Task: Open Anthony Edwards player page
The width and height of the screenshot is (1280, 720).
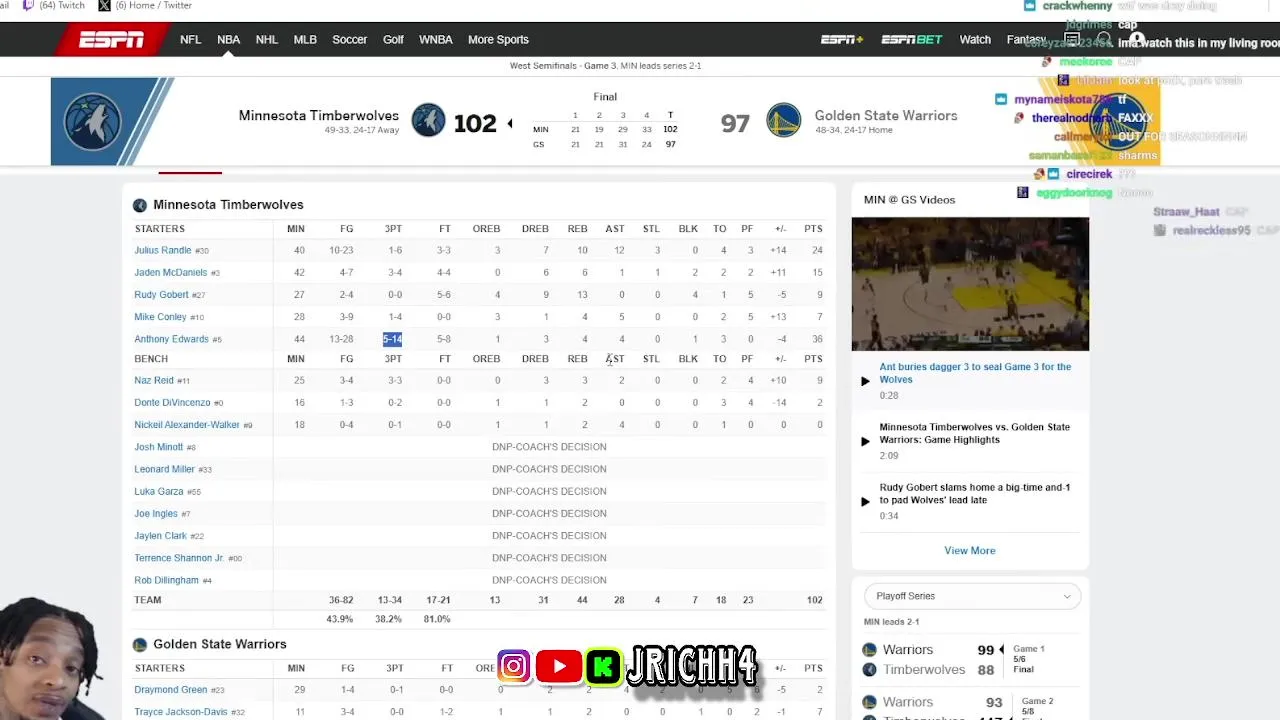Action: [171, 339]
